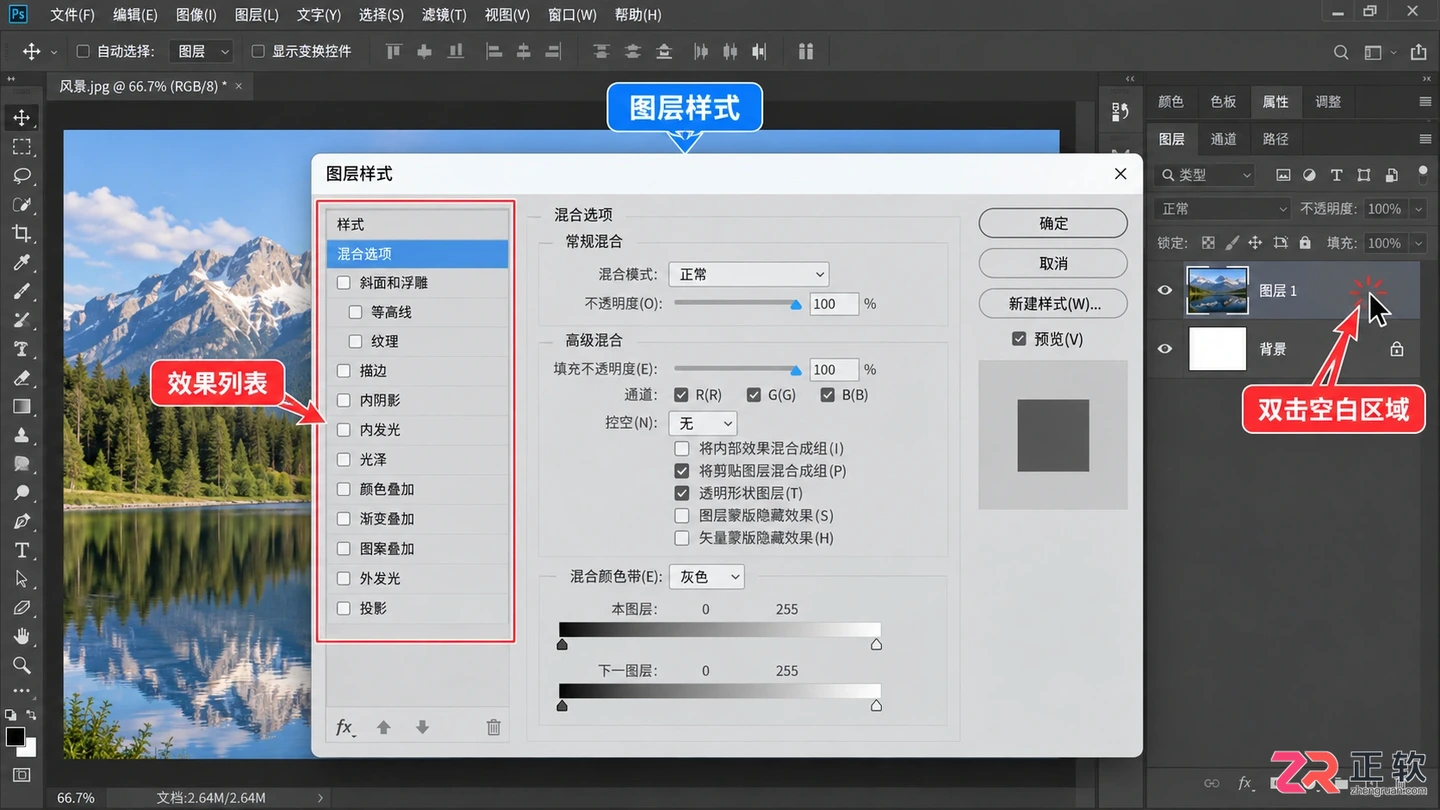
Task: Open the 挖空(N) 无 dropdown
Action: click(702, 423)
